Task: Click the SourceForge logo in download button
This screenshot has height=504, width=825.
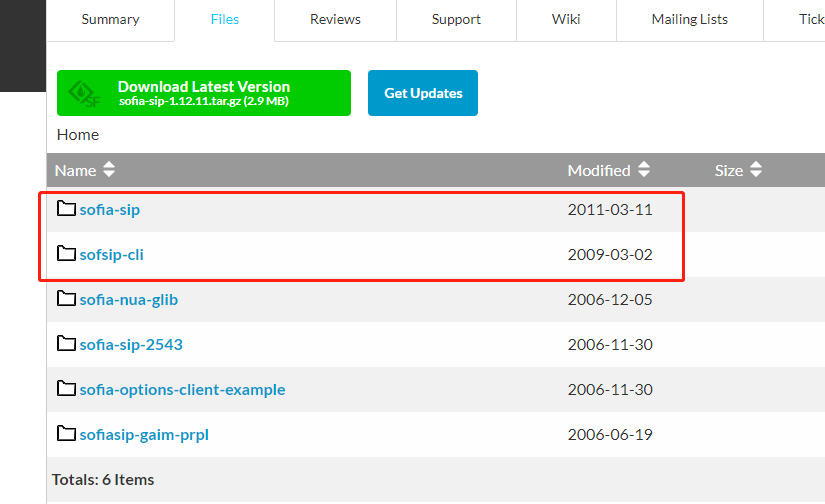Action: point(84,94)
